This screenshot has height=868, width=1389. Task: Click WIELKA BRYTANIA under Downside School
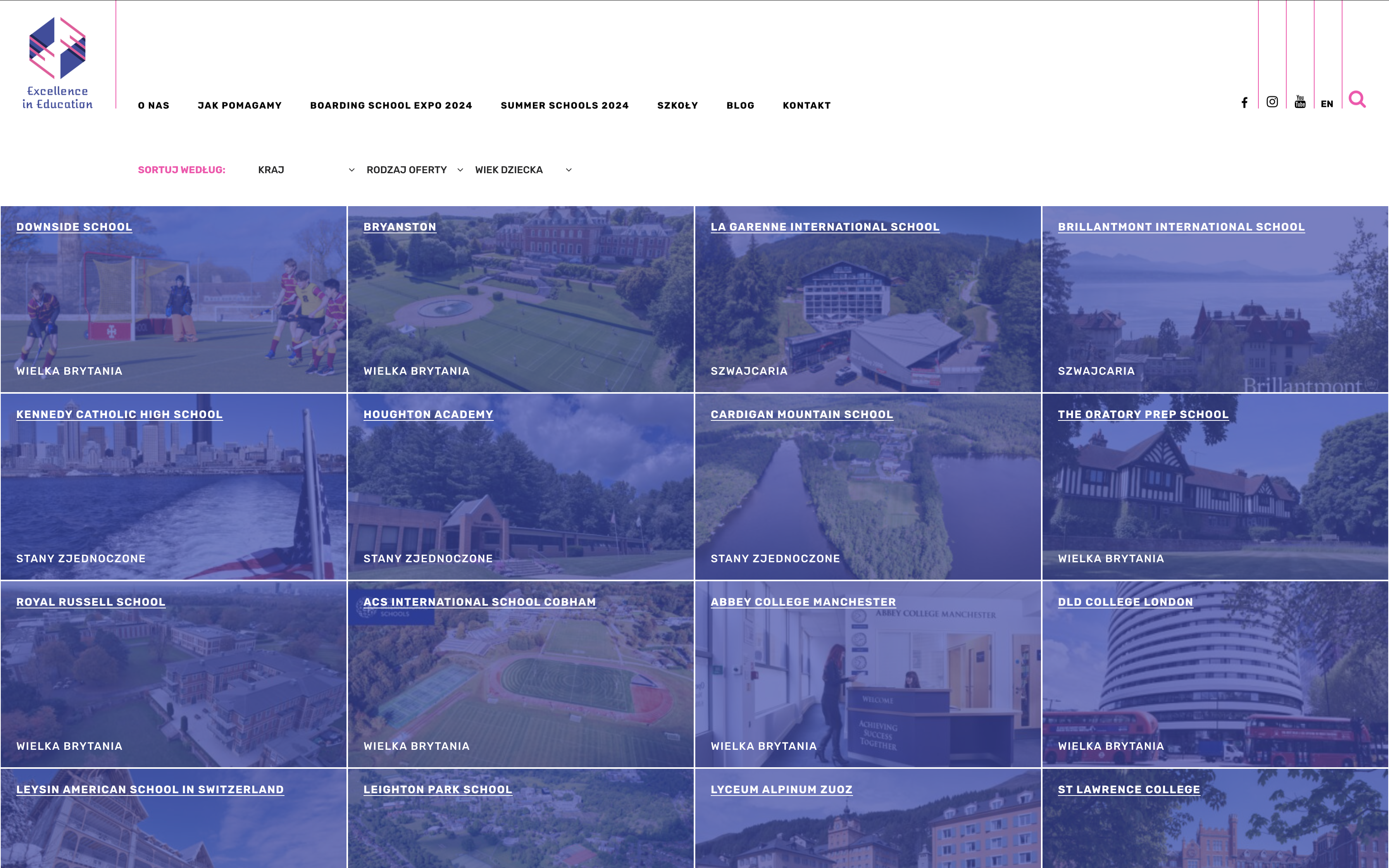click(69, 372)
